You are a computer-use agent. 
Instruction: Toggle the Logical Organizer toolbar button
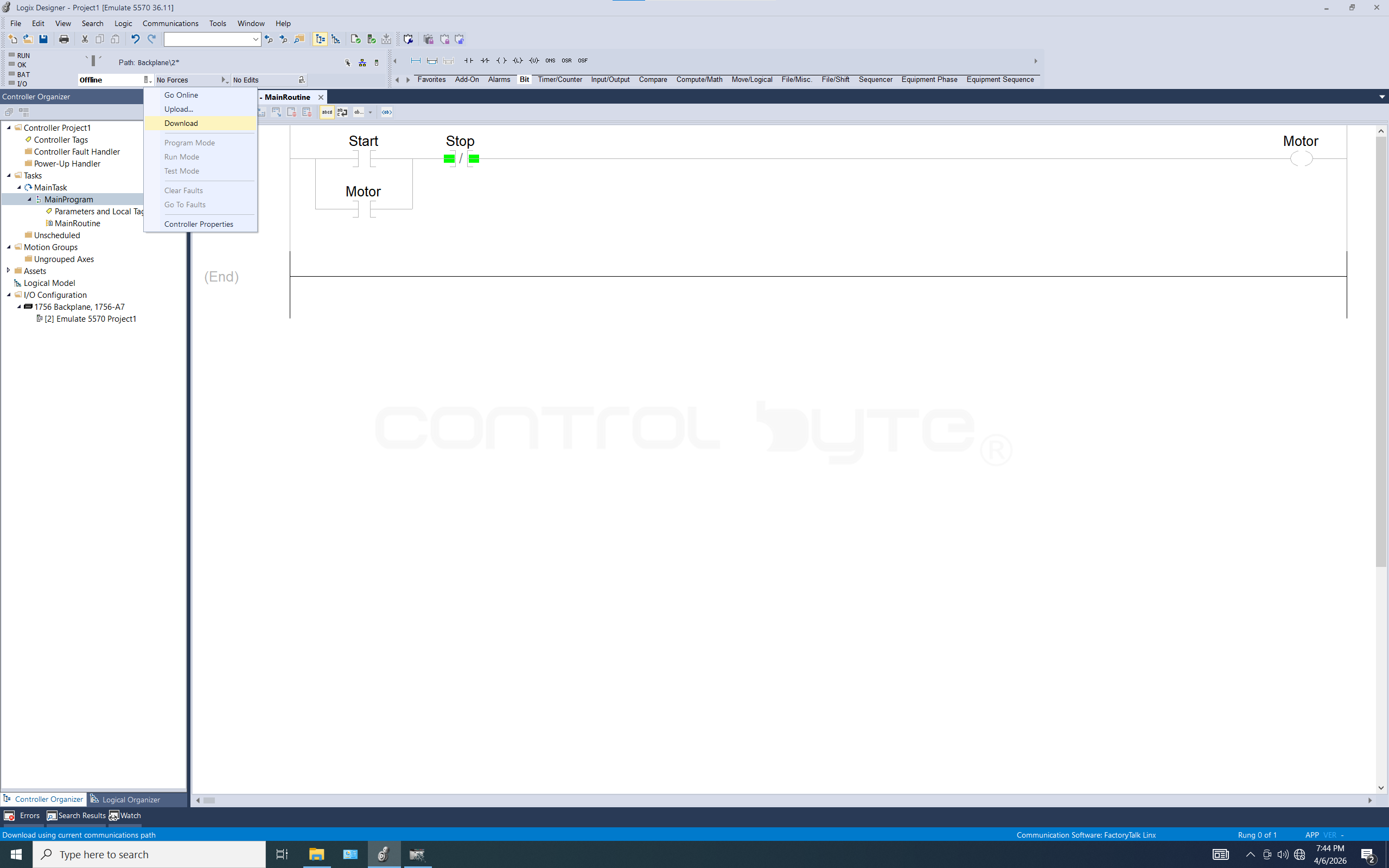click(336, 39)
